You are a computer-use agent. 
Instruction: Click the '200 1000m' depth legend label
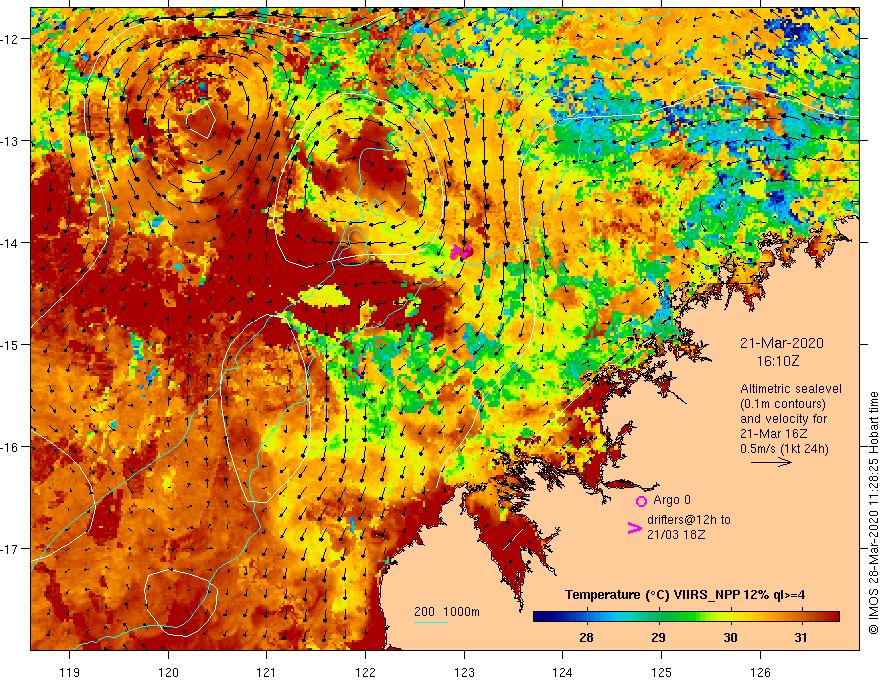(x=447, y=612)
